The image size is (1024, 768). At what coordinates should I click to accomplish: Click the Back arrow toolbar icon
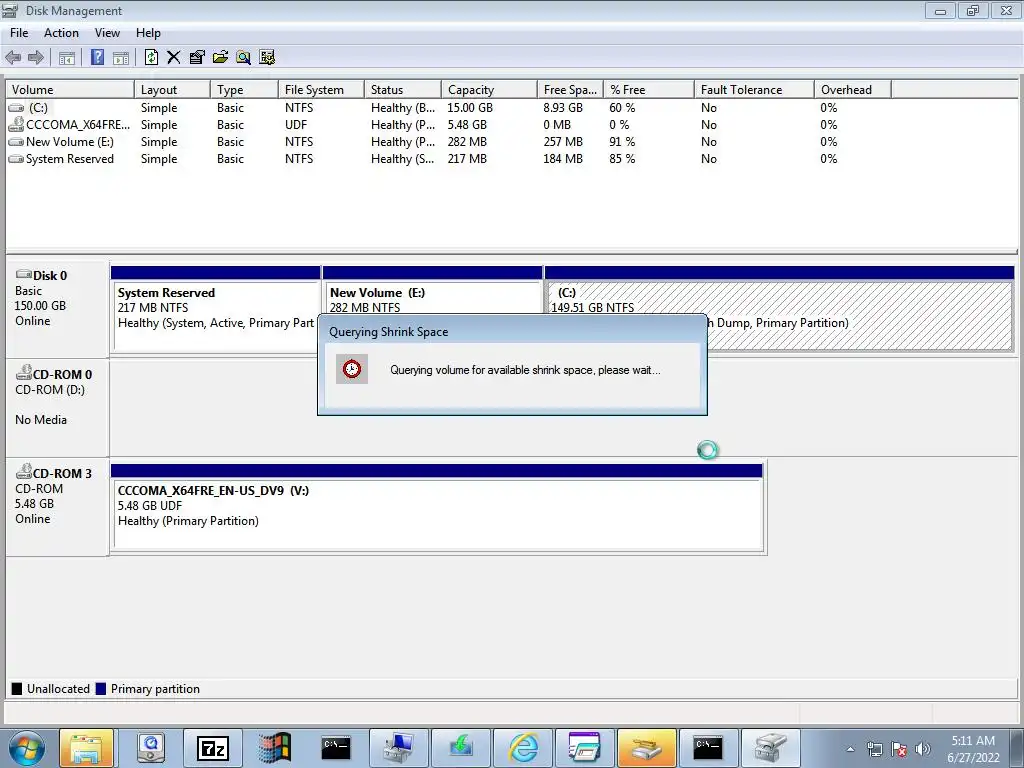click(13, 57)
